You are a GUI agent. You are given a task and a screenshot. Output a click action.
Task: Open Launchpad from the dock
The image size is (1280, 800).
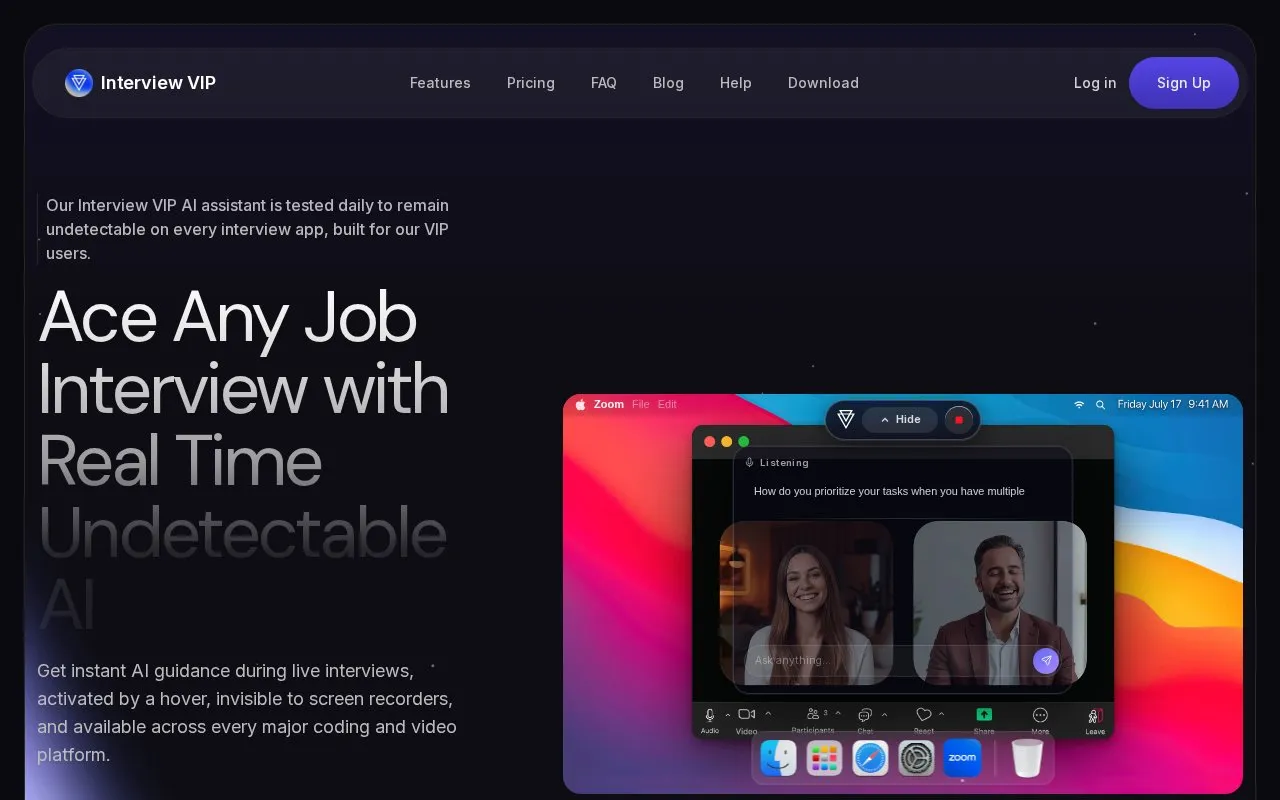pyautogui.click(x=824, y=758)
